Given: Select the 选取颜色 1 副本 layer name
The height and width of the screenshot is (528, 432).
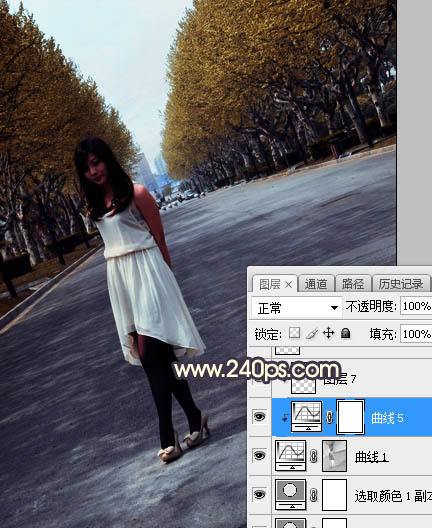Looking at the screenshot, I should (x=393, y=496).
